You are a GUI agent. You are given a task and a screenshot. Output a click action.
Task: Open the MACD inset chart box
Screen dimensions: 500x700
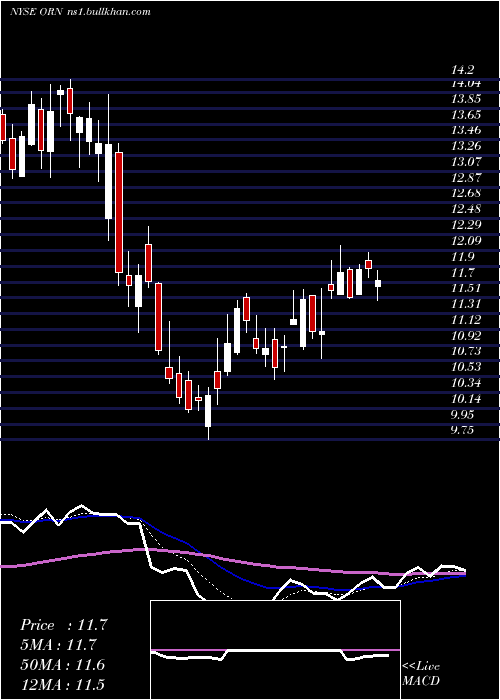[275, 650]
